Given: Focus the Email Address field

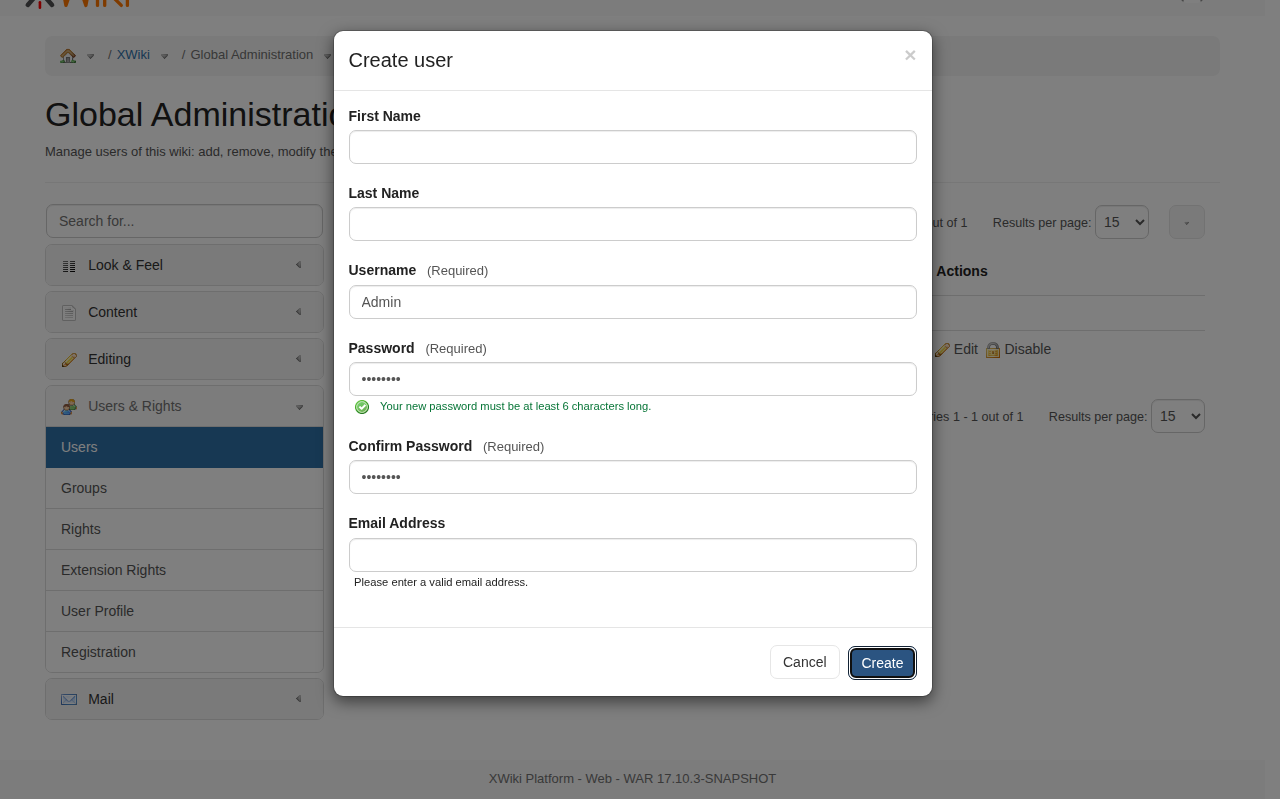Looking at the screenshot, I should [x=632, y=555].
